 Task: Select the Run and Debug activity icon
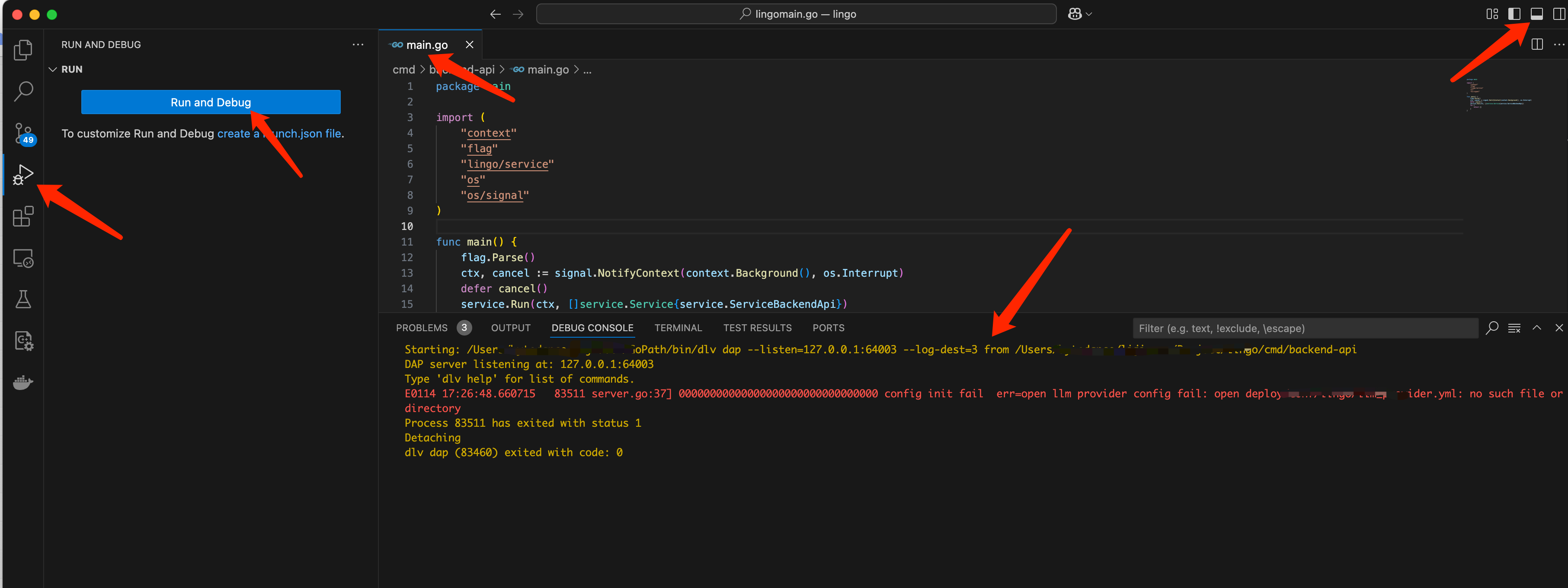coord(23,175)
